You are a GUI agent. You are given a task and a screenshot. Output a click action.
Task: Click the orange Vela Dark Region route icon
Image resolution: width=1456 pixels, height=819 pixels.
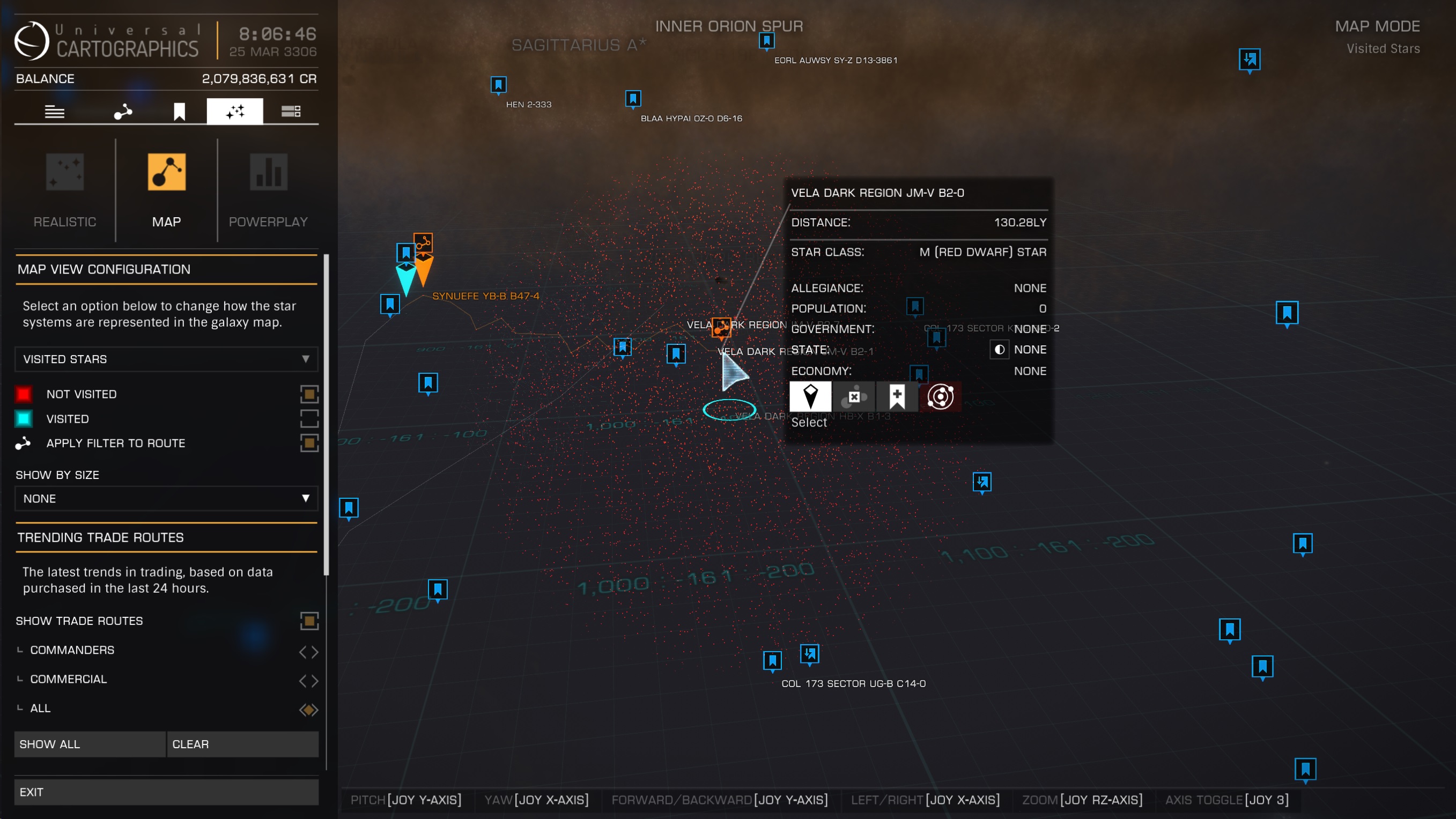tap(721, 327)
